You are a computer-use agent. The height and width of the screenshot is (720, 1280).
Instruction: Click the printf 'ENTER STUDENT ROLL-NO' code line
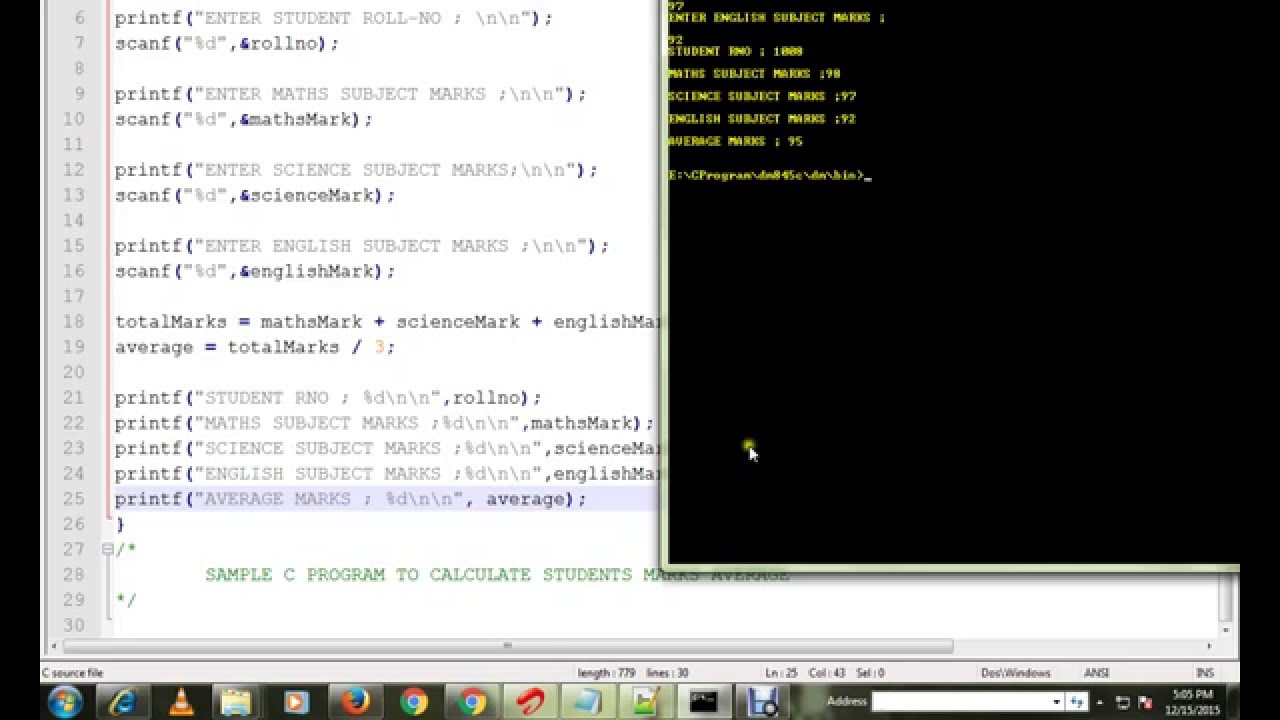[334, 19]
